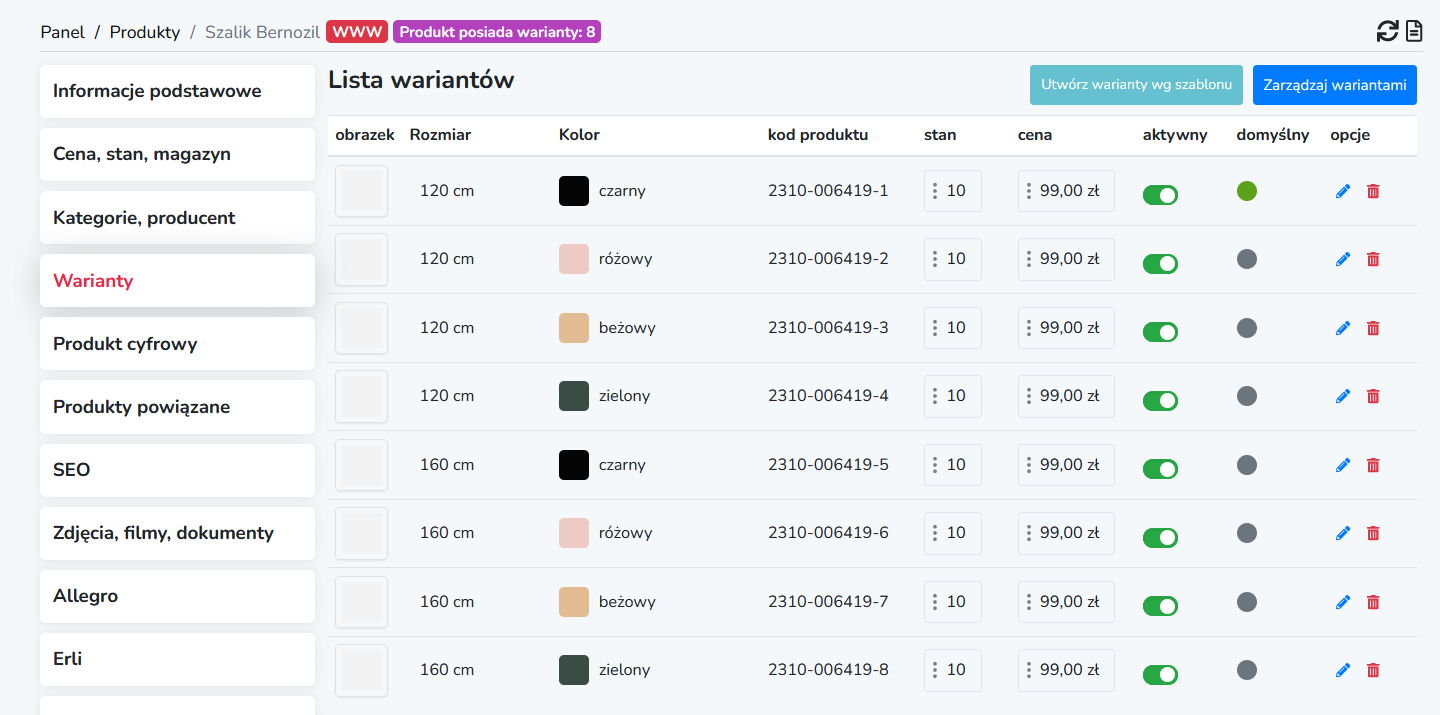Delete variant 2310-006419-5 using trash icon
This screenshot has height=715, width=1440.
coord(1373,465)
